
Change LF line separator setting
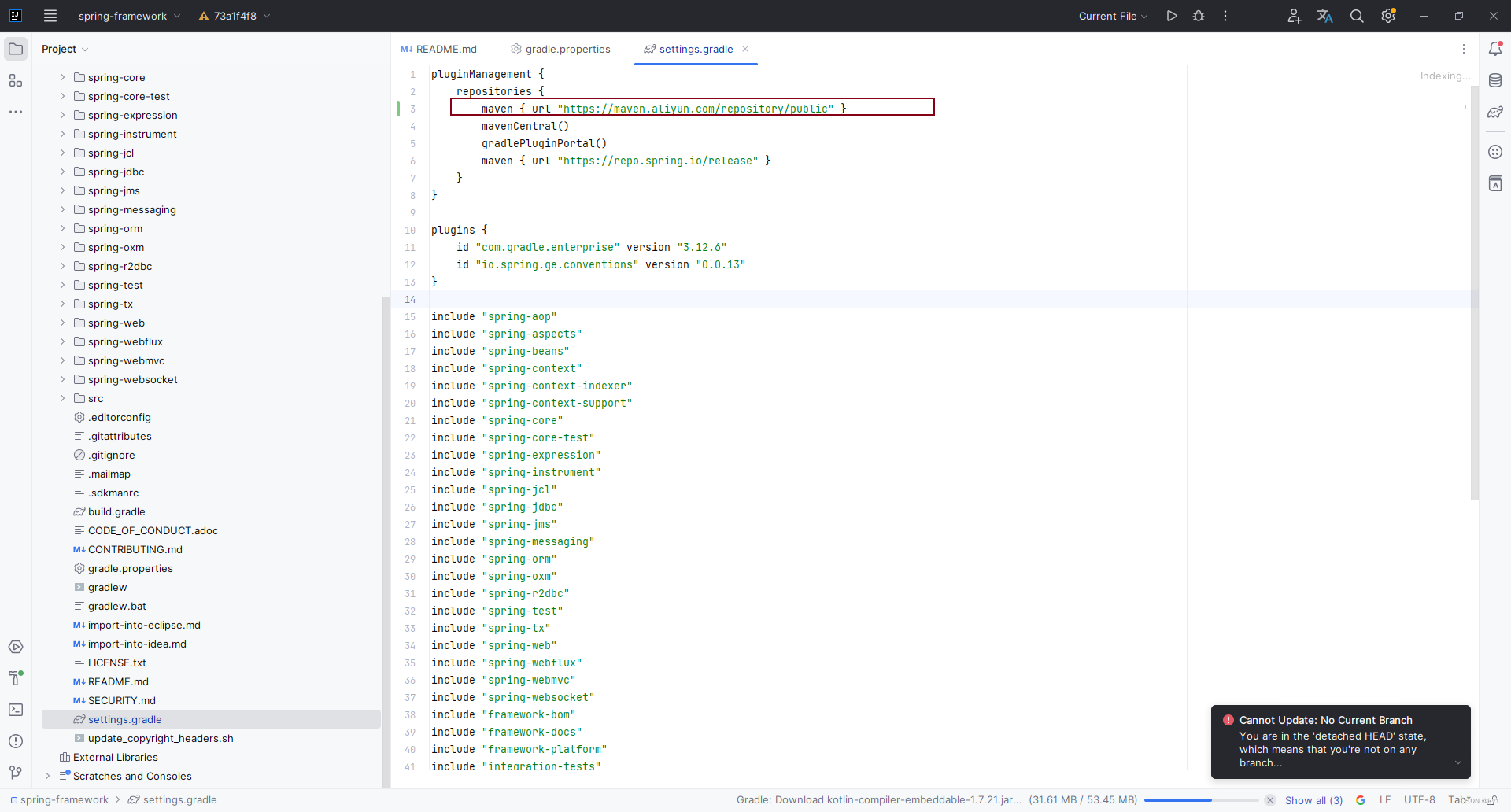1385,800
